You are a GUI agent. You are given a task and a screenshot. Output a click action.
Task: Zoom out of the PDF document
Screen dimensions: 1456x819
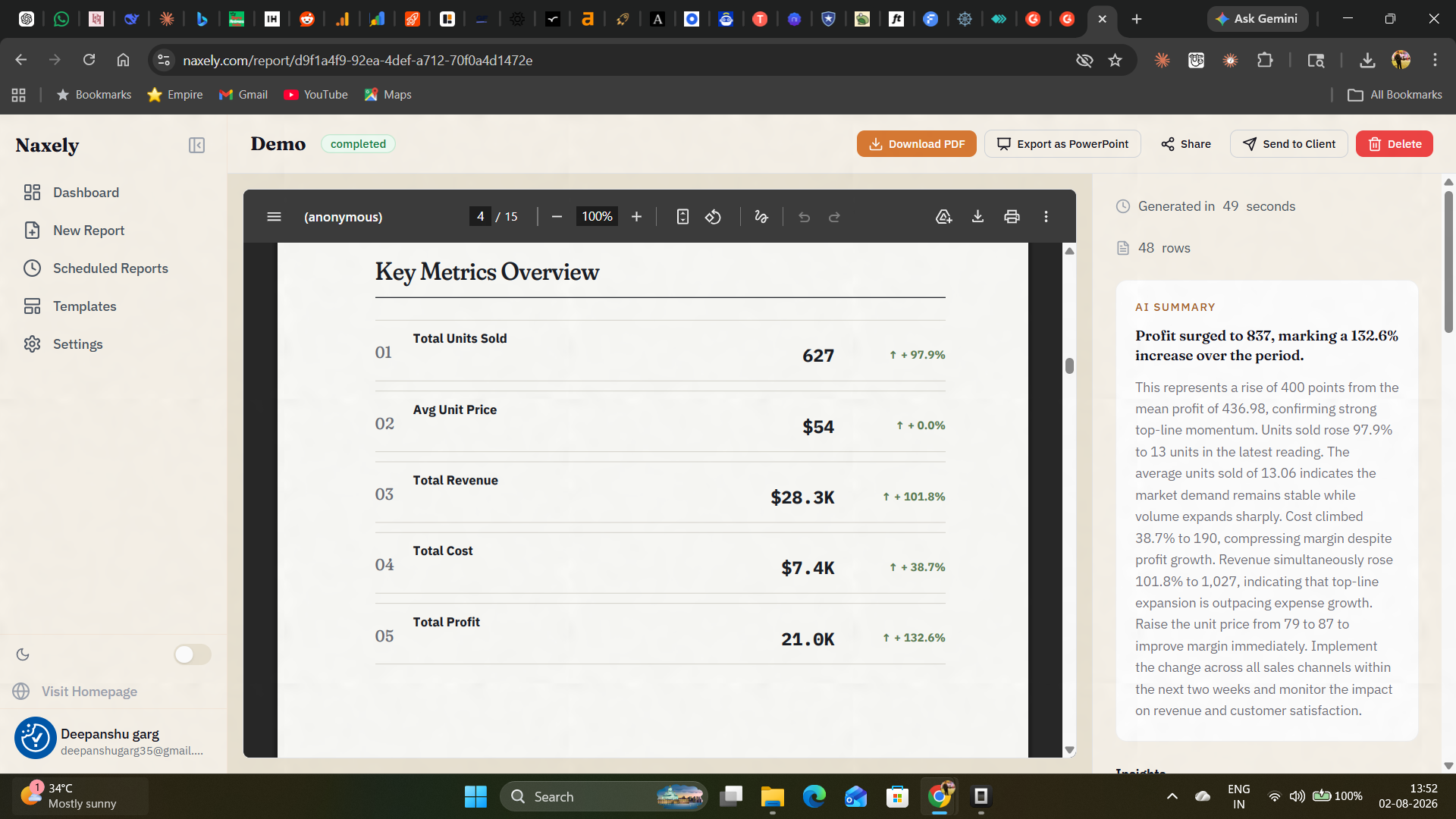(x=557, y=217)
